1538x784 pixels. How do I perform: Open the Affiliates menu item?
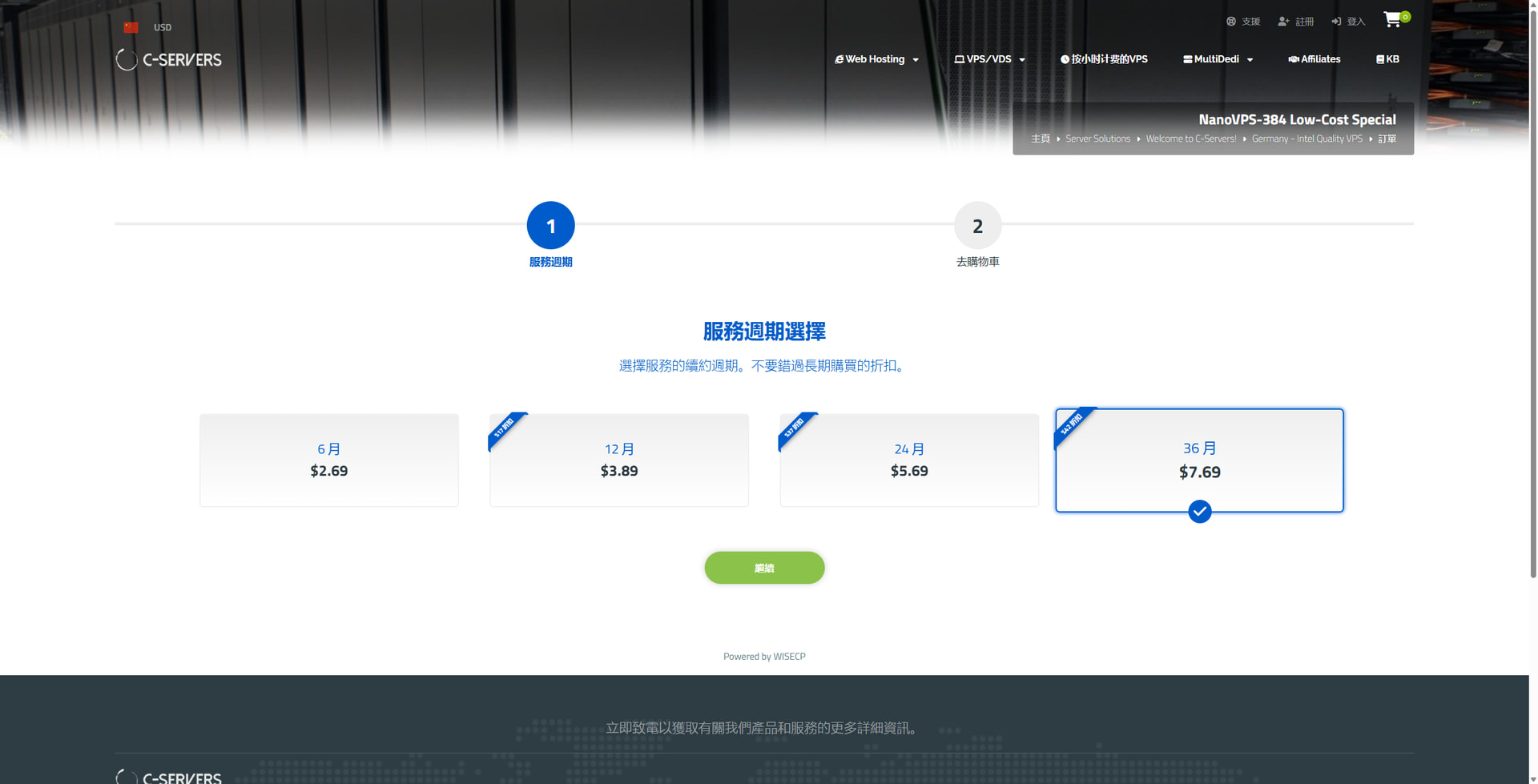click(1314, 59)
